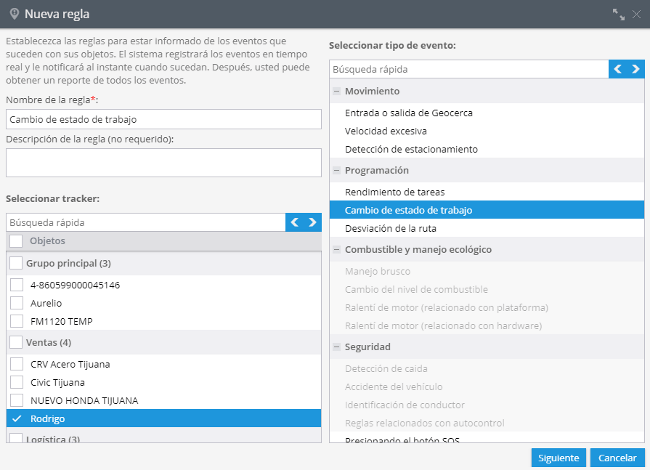650x470 pixels.
Task: Click previous arrow in event type search
Action: pos(618,69)
